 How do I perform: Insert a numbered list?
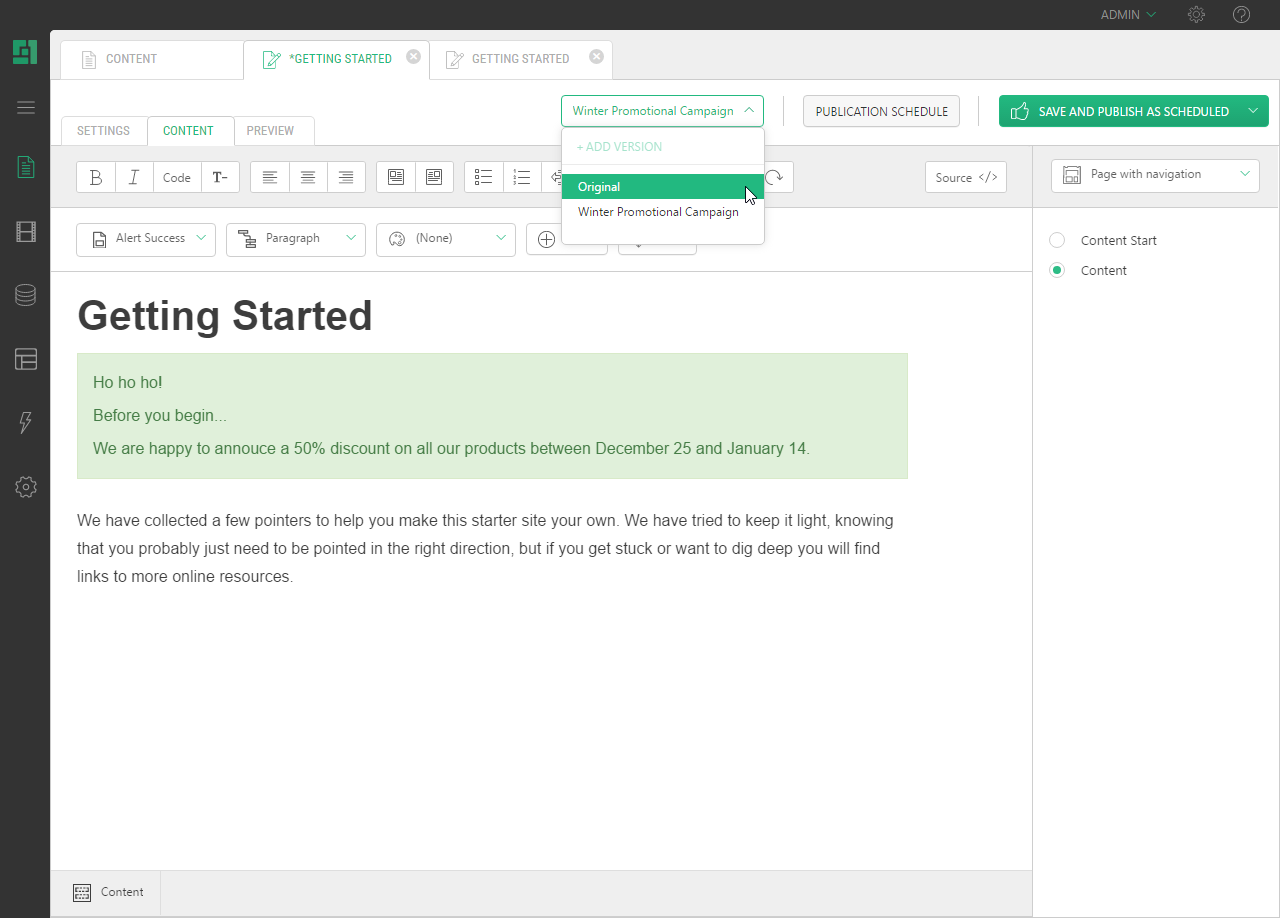tap(522, 177)
